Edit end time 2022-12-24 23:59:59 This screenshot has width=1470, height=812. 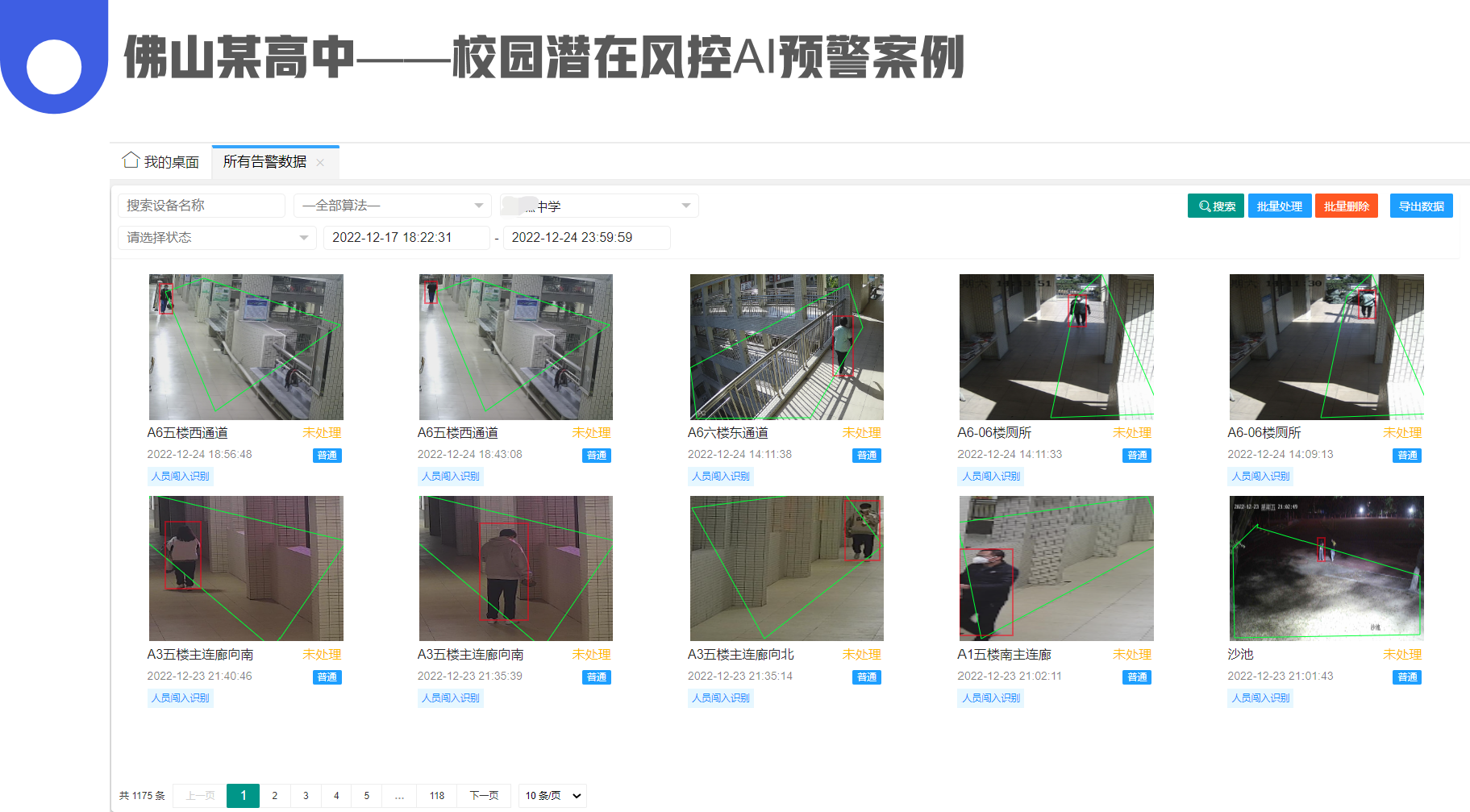tap(586, 238)
